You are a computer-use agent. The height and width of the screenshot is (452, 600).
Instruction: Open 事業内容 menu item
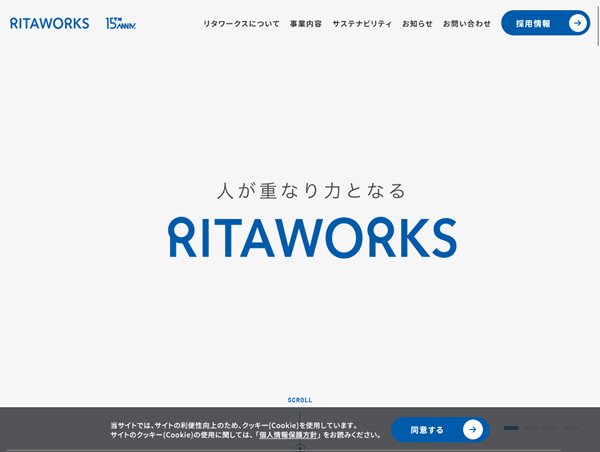pyautogui.click(x=306, y=24)
